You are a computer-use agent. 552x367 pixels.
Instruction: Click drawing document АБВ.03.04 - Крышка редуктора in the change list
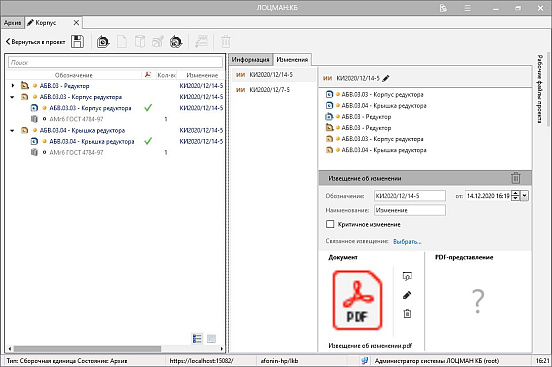[x=376, y=106]
